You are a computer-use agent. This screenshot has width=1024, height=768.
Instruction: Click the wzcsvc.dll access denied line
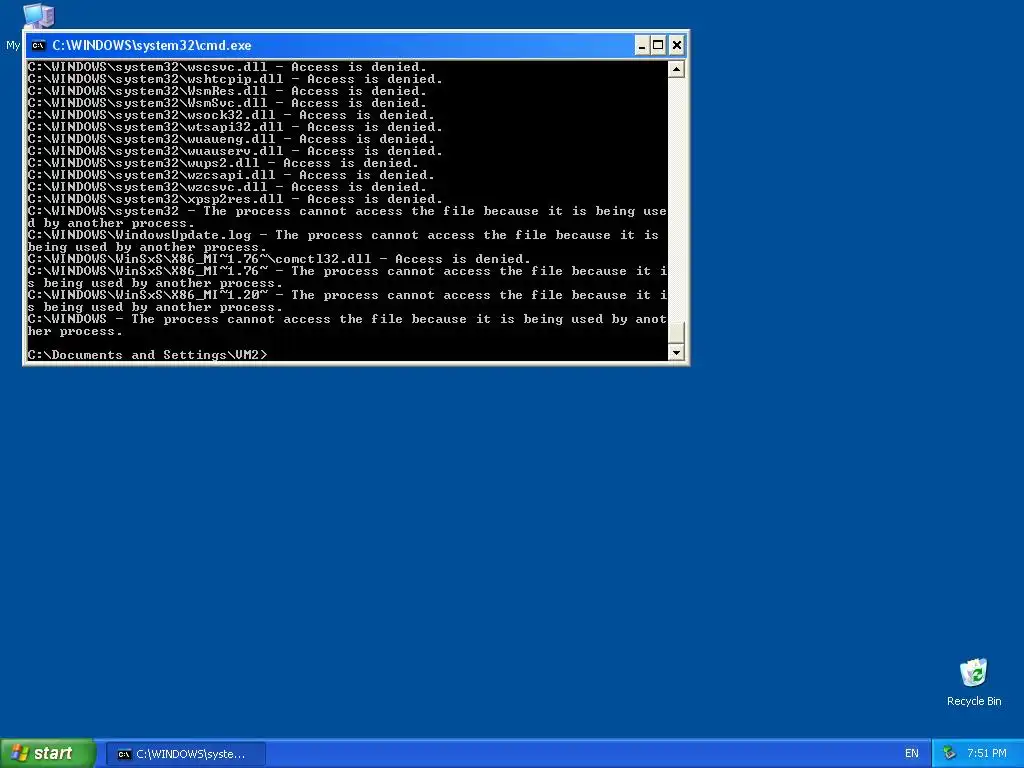227,187
